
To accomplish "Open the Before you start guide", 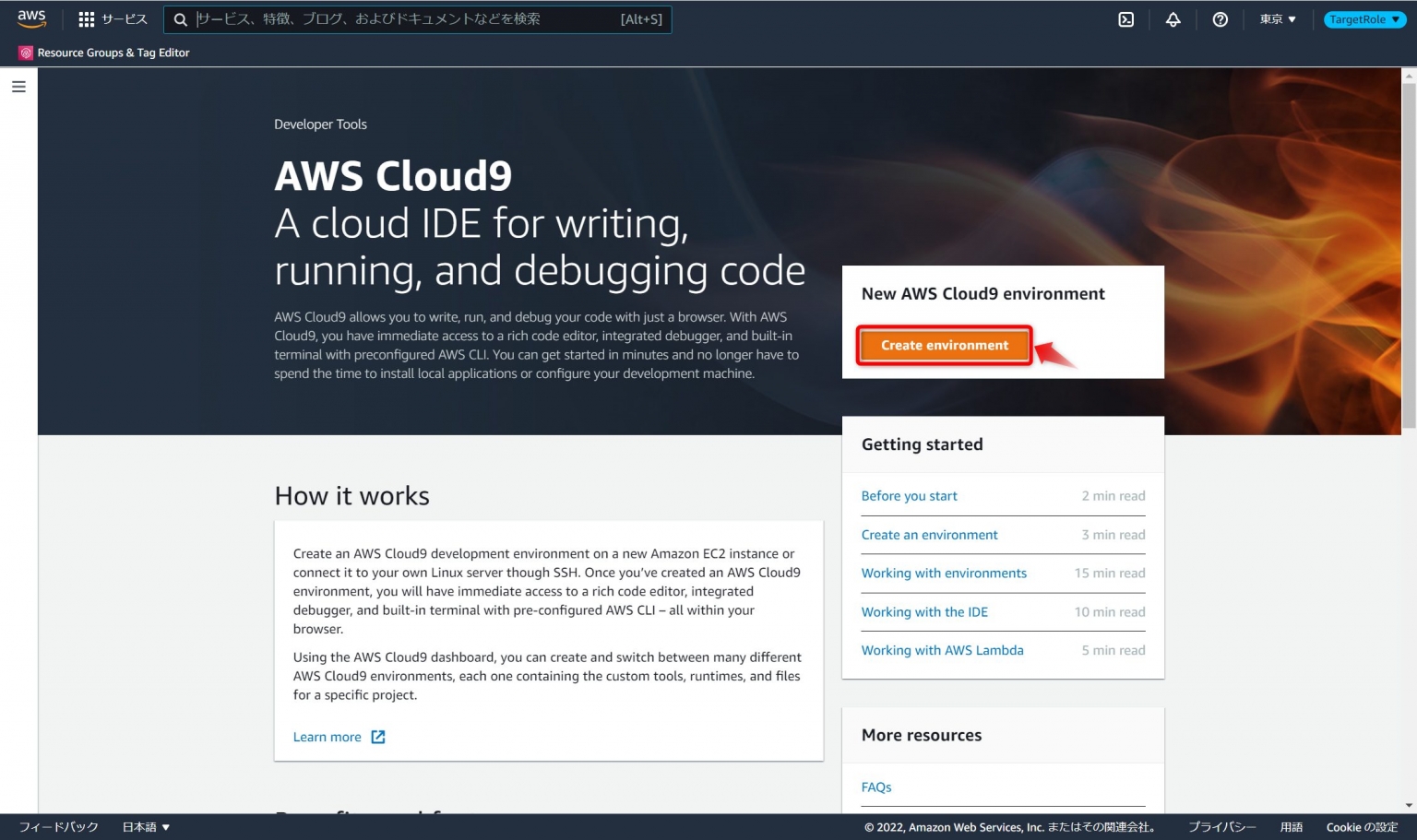I will click(x=909, y=495).
